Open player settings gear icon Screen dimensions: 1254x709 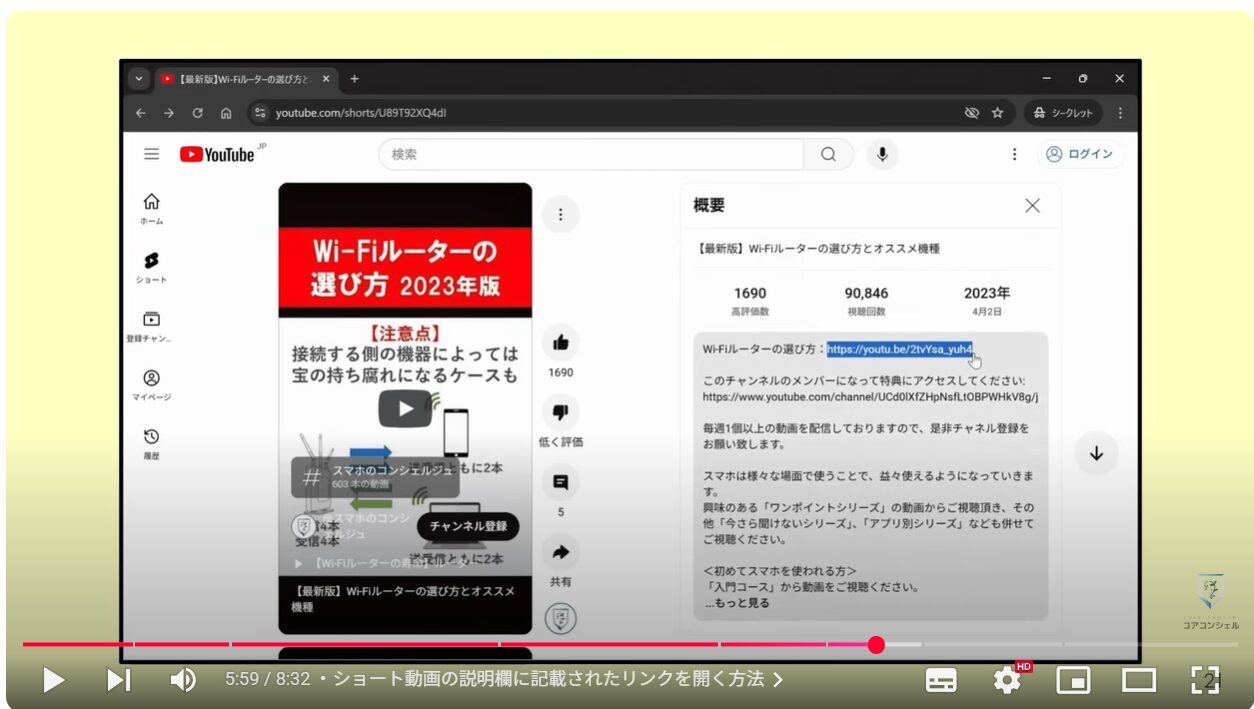pos(1007,681)
